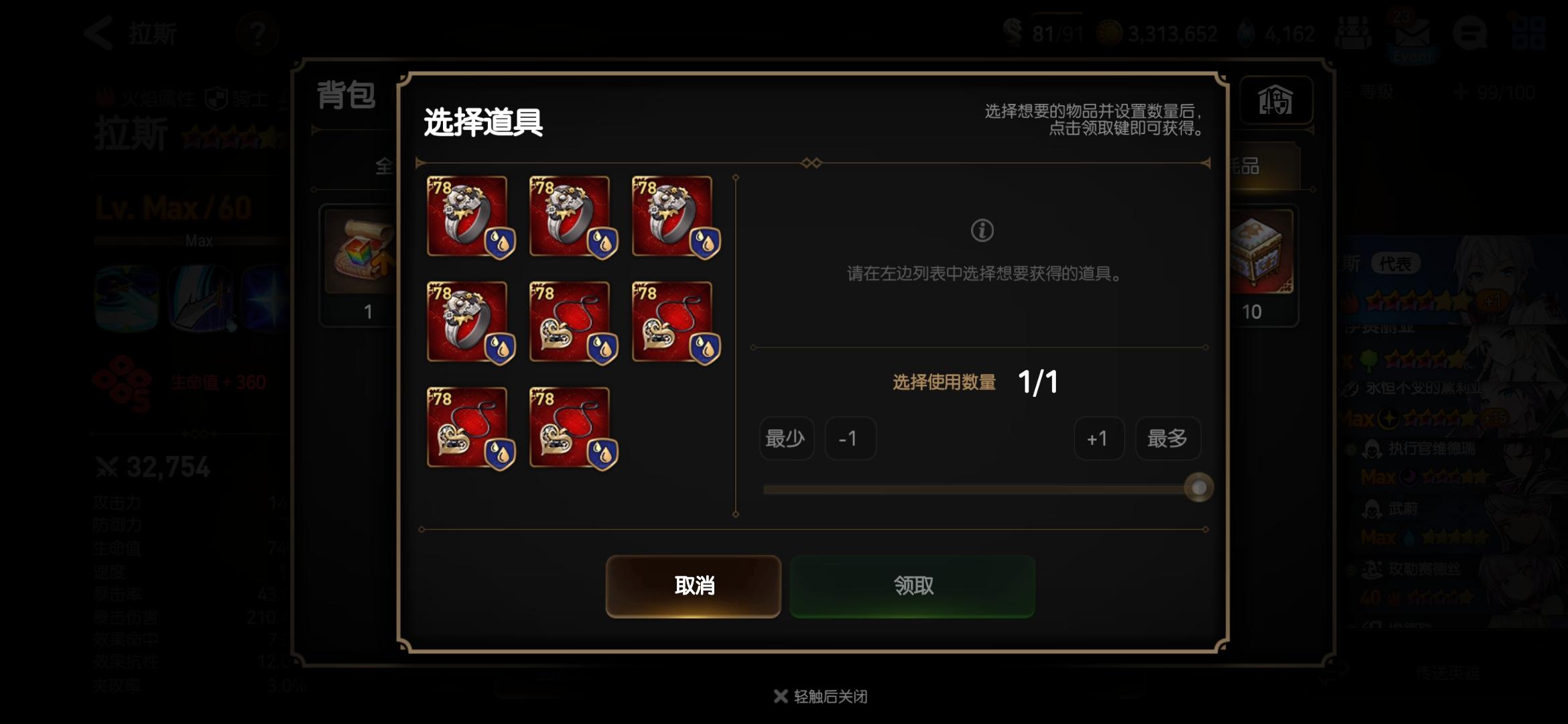Select the third ring in top row

pos(673,216)
